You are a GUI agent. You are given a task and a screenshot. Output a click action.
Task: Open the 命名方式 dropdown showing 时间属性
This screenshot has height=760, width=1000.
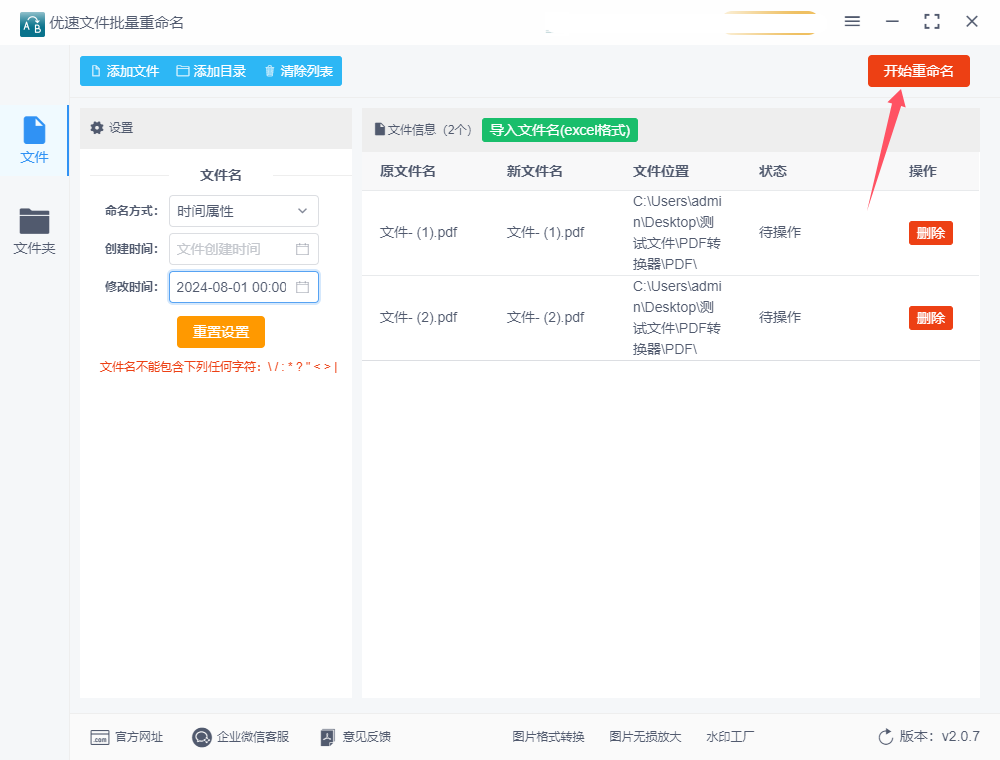pos(244,211)
